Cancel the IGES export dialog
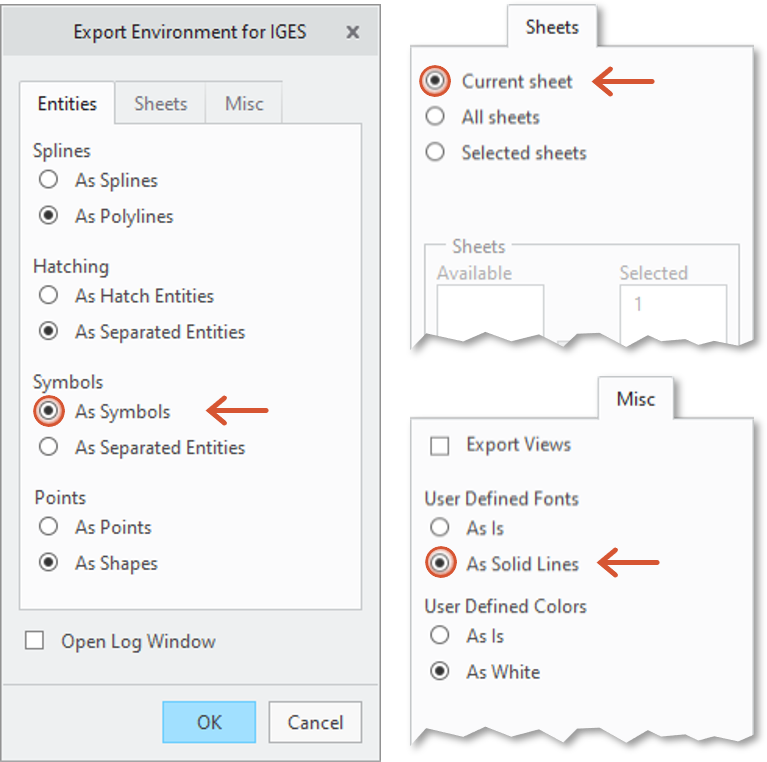This screenshot has width=767, height=762. (315, 722)
